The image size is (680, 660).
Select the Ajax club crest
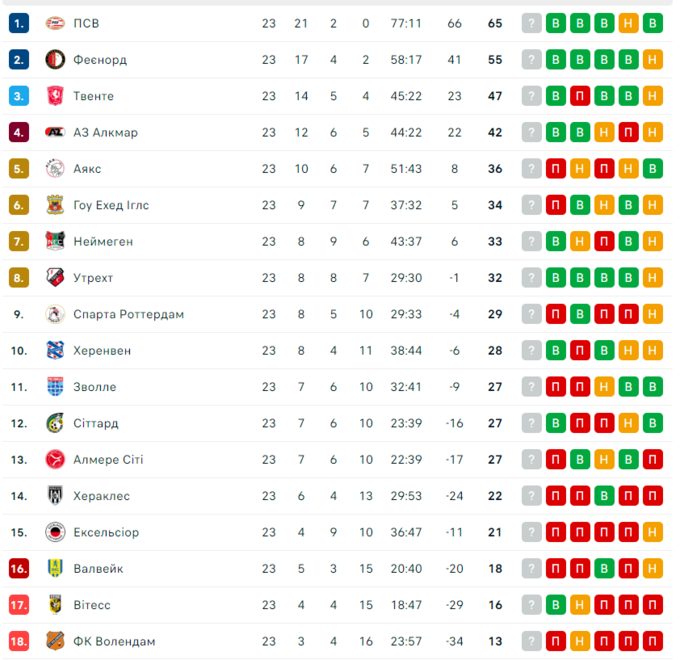click(x=55, y=169)
